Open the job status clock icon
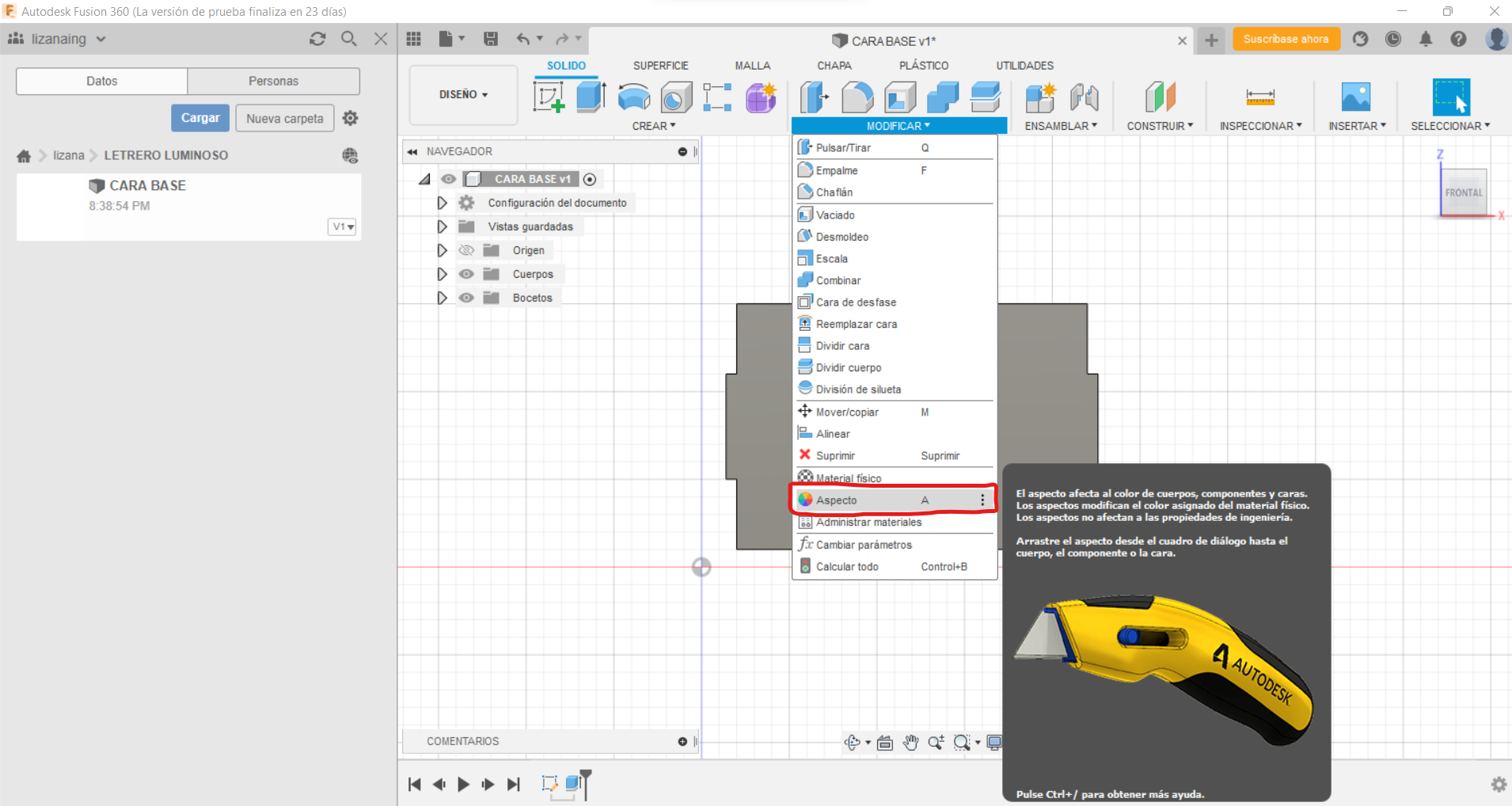This screenshot has height=806, width=1512. tap(1393, 39)
